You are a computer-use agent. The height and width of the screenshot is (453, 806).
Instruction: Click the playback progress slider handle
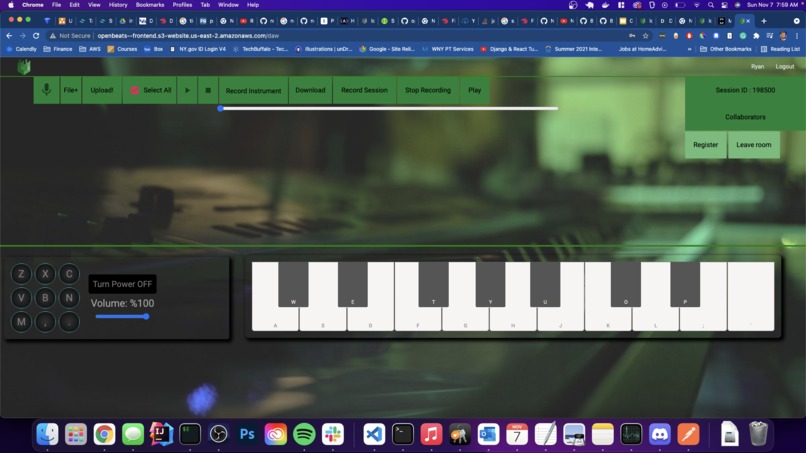tap(221, 108)
